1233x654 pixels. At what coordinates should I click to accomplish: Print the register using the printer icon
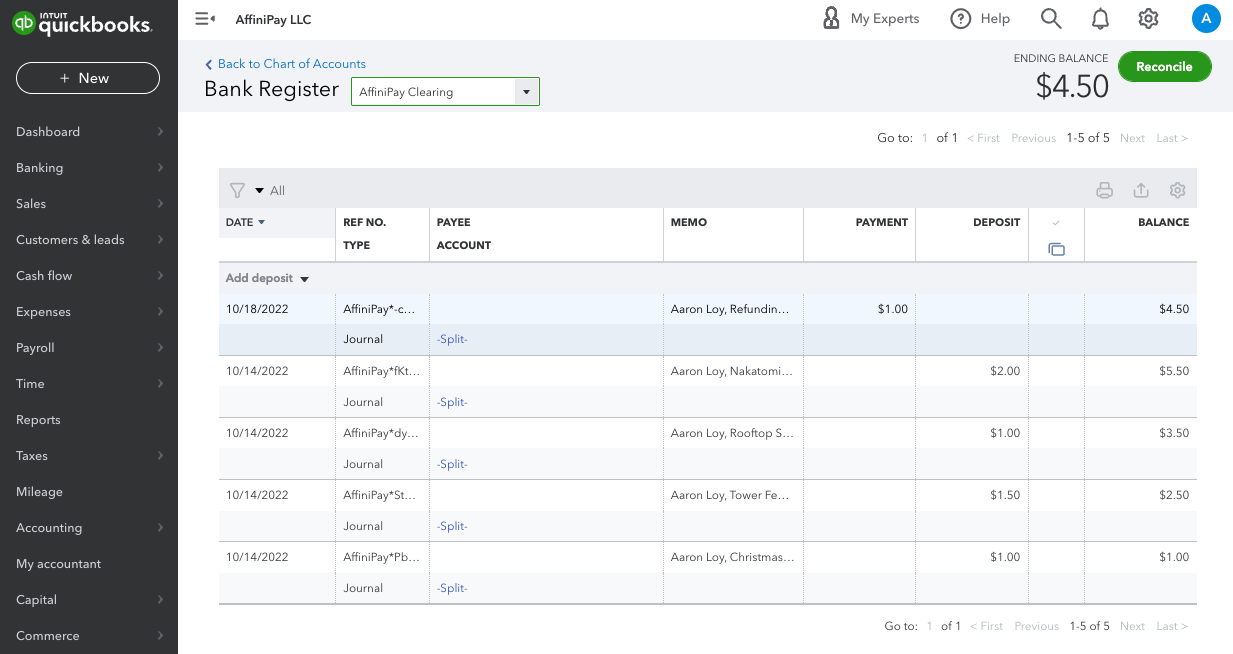[x=1104, y=190]
